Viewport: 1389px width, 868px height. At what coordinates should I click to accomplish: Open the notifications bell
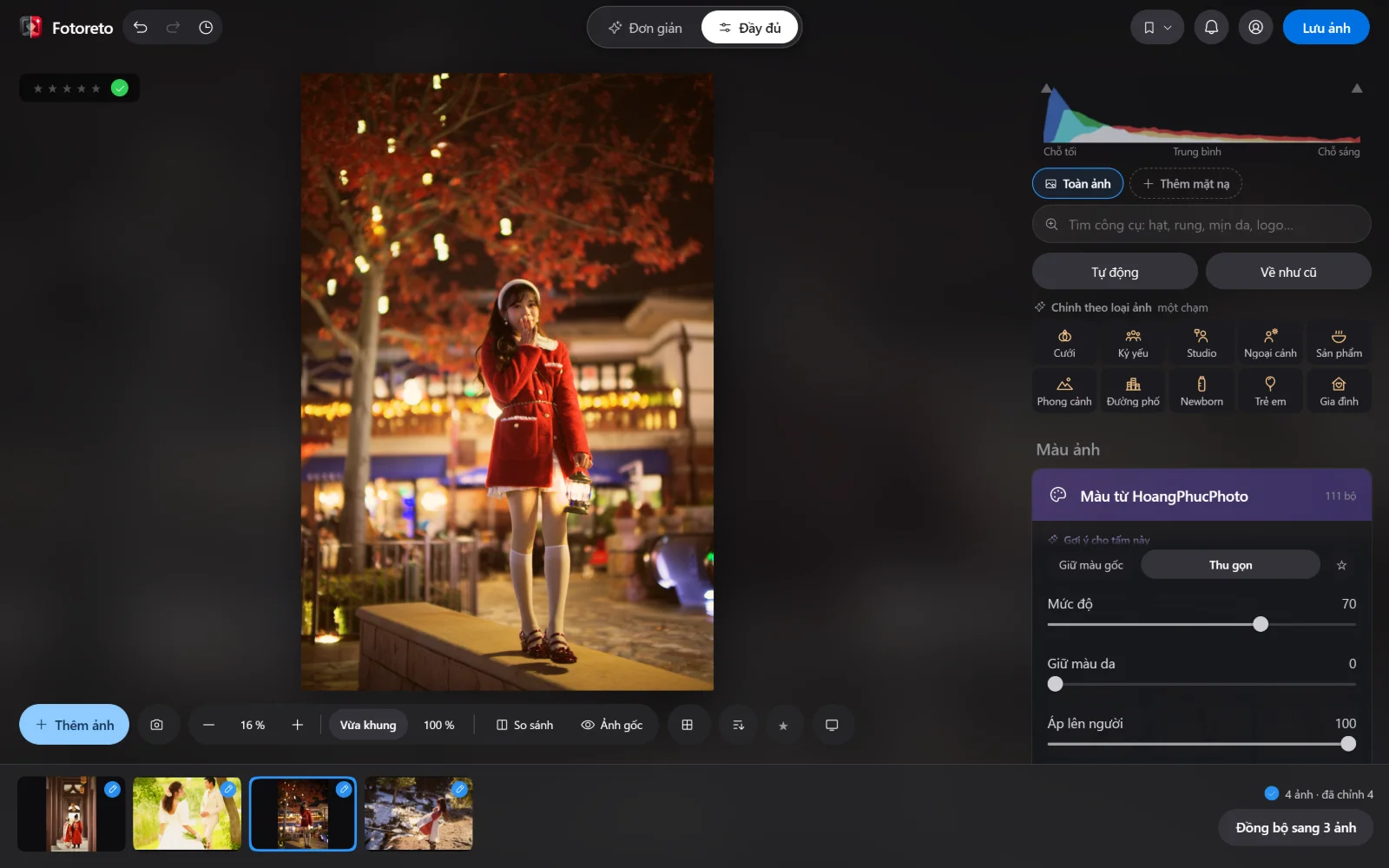pyautogui.click(x=1211, y=28)
